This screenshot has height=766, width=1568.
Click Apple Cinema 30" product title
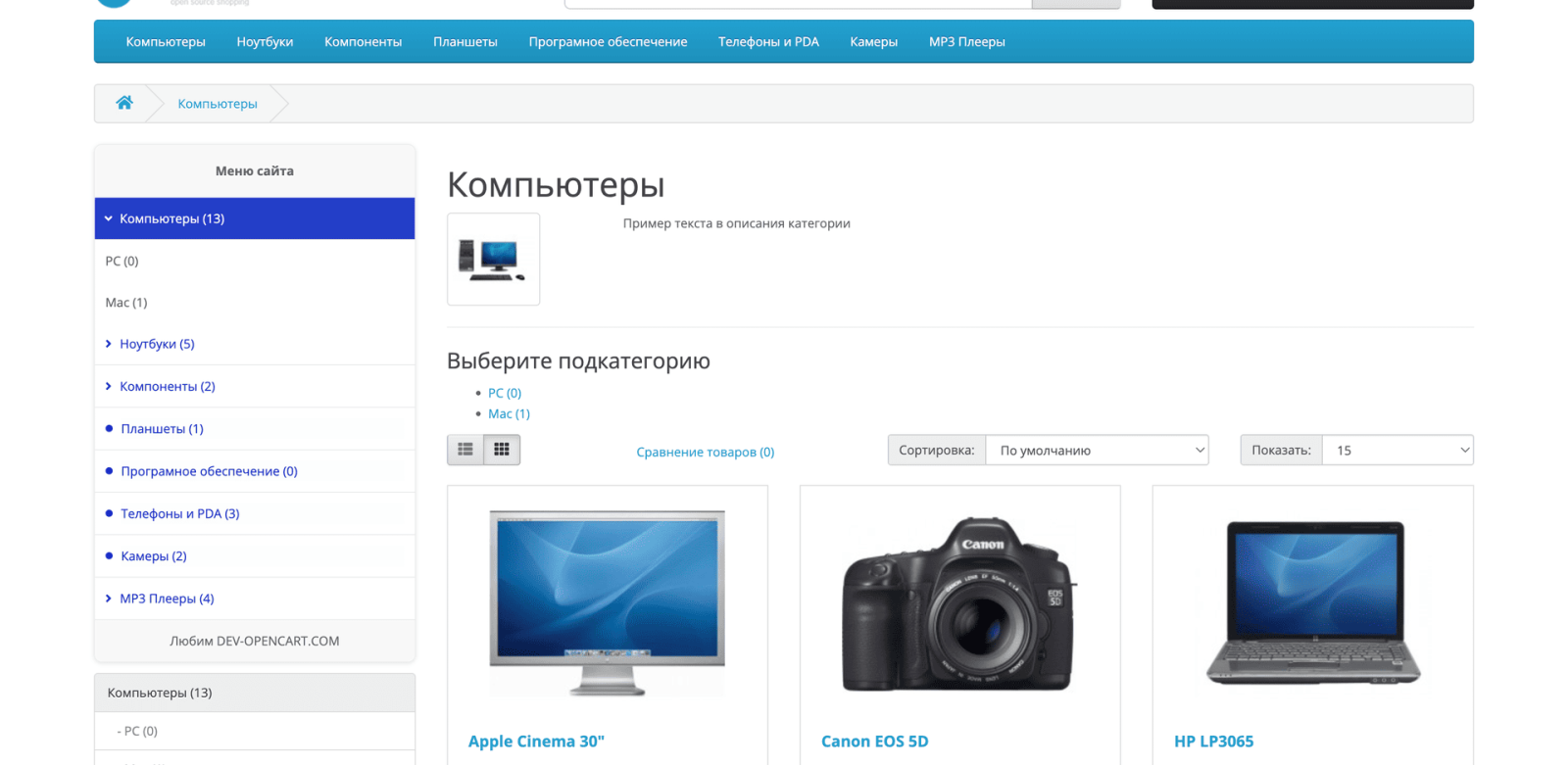[536, 742]
